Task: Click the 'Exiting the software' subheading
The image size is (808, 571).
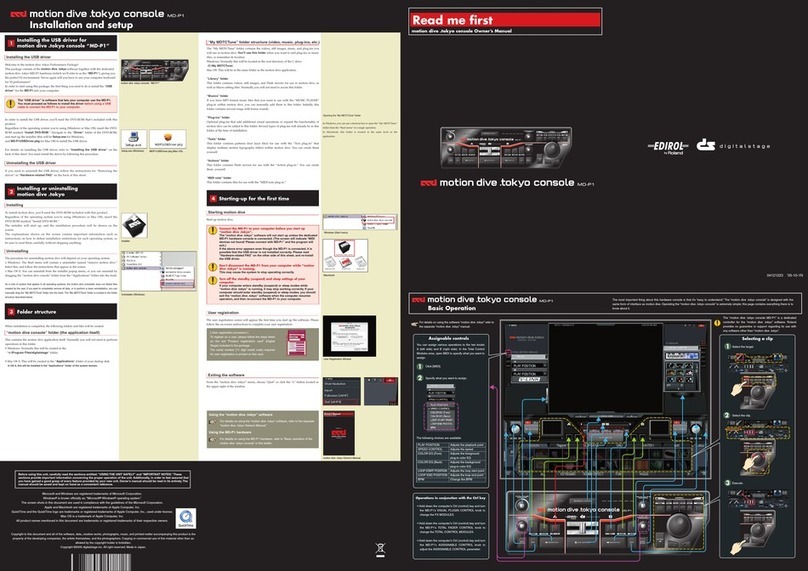Action: (226, 375)
